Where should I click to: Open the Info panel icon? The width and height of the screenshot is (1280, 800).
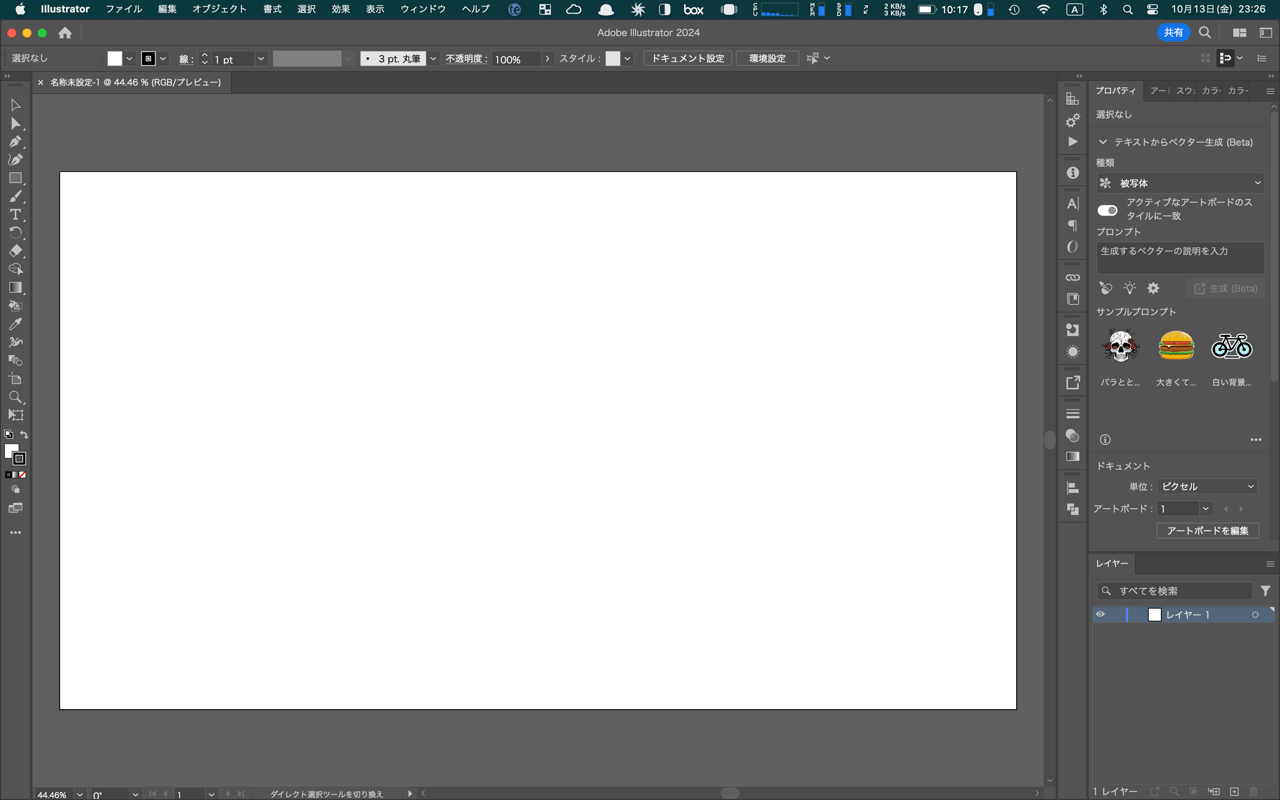[1073, 173]
